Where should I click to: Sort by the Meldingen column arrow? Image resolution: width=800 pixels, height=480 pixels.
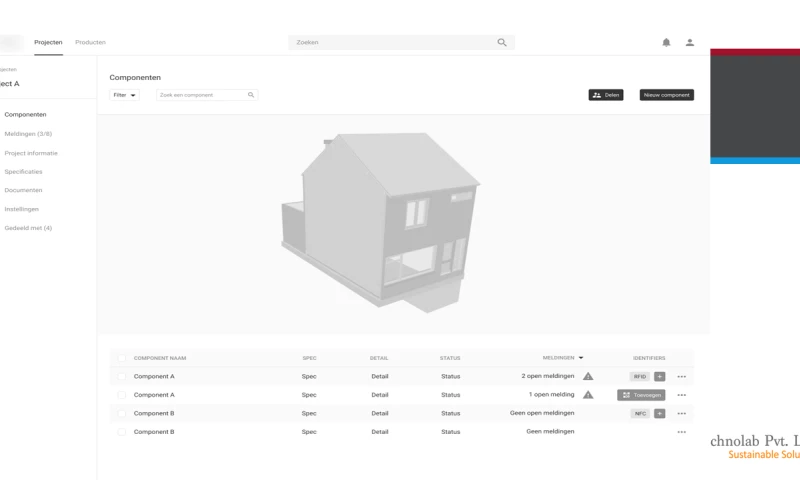point(581,358)
